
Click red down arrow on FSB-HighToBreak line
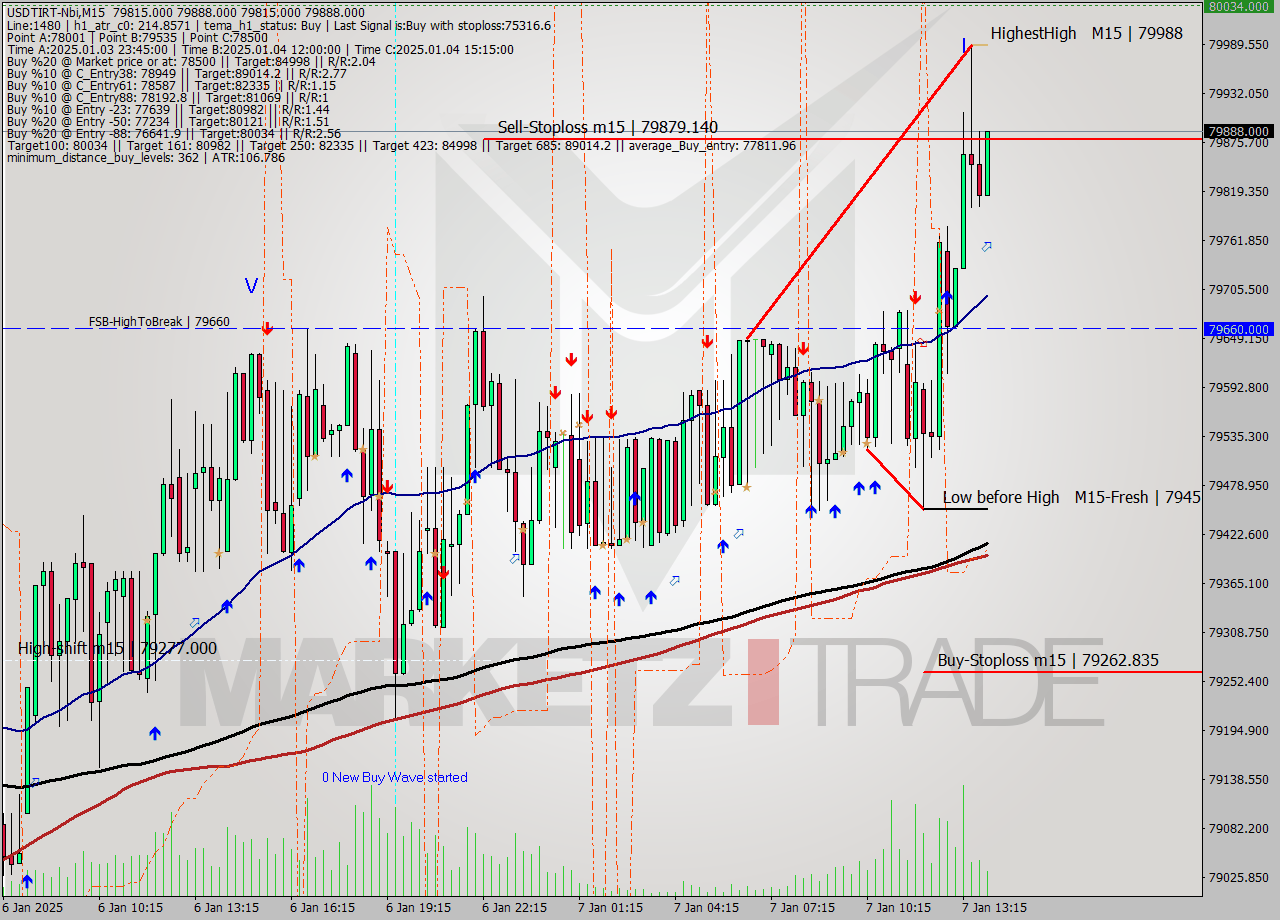(267, 328)
